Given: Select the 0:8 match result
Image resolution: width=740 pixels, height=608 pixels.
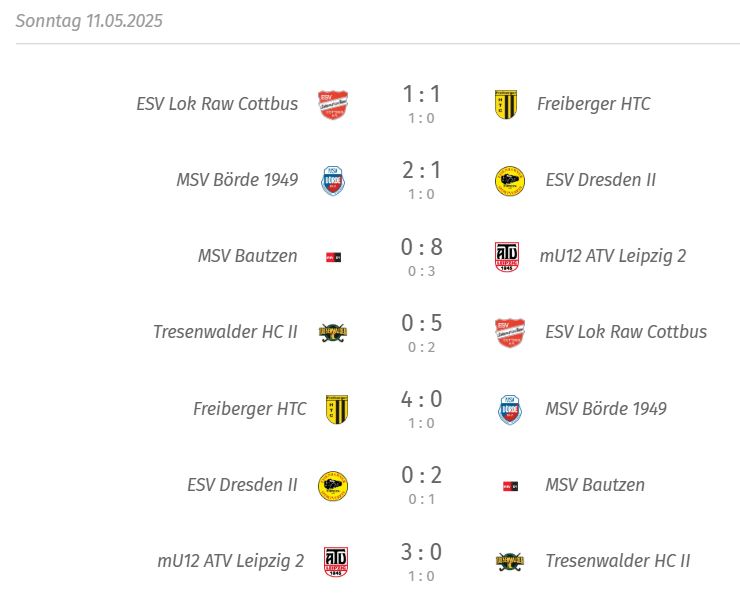Looking at the screenshot, I should (421, 247).
